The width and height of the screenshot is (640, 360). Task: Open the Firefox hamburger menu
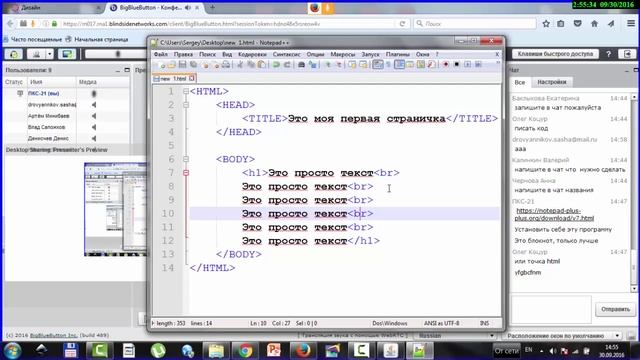click(631, 24)
